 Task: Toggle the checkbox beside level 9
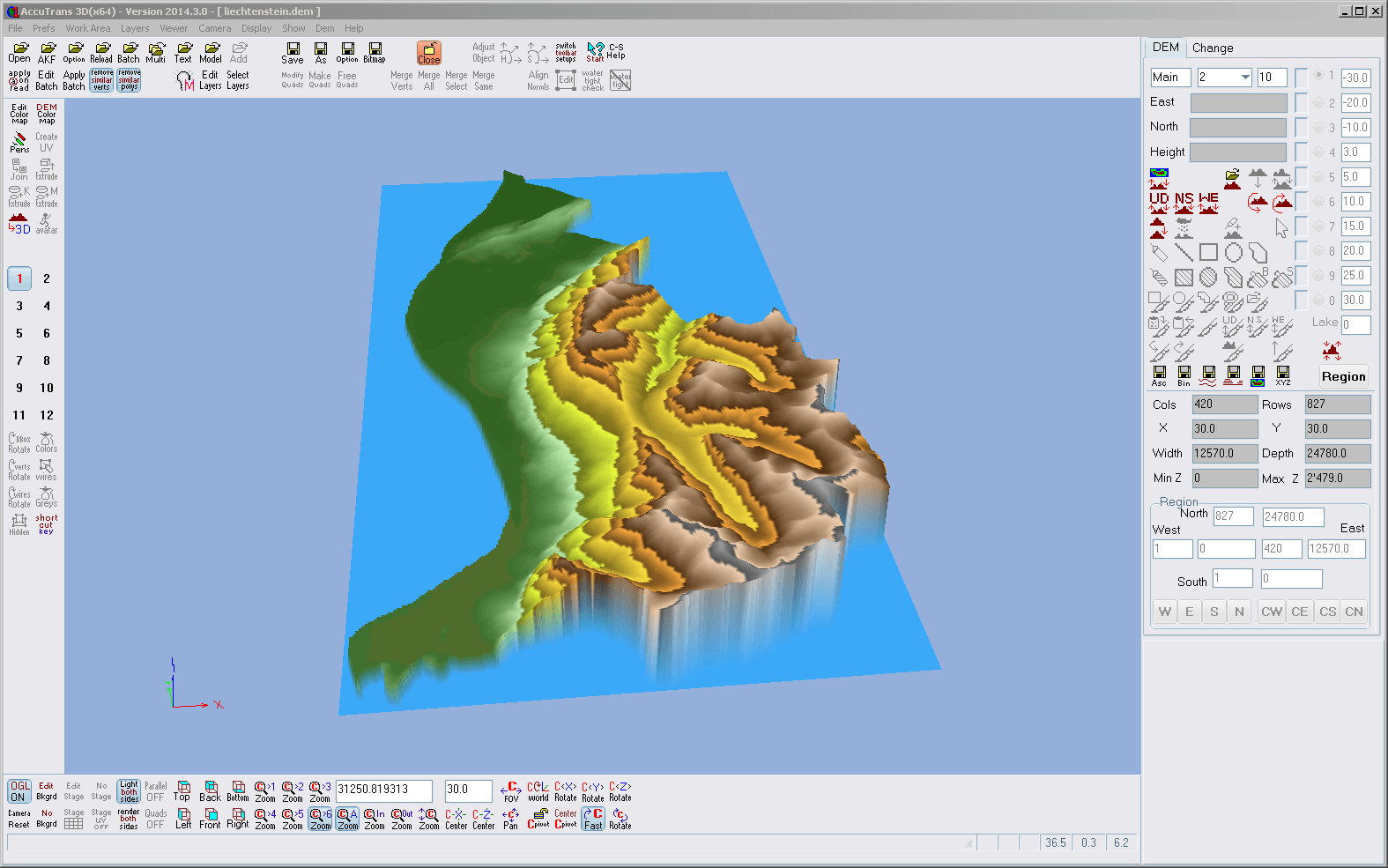[1301, 275]
